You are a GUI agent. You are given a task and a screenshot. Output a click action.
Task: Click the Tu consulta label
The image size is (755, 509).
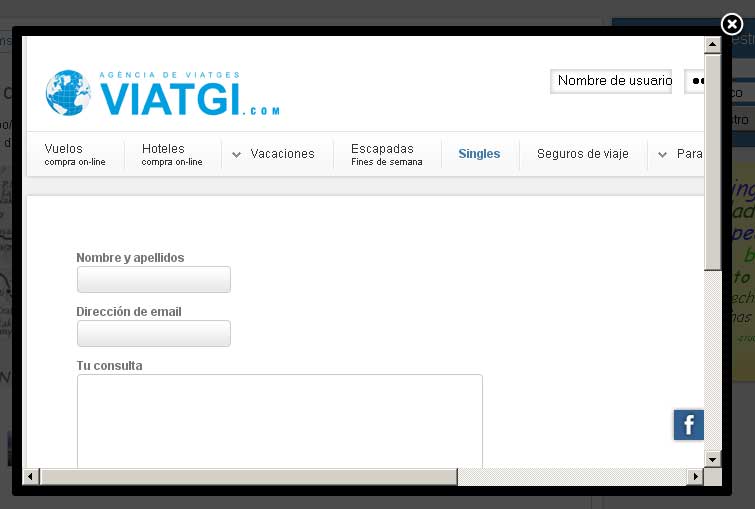[x=109, y=365]
